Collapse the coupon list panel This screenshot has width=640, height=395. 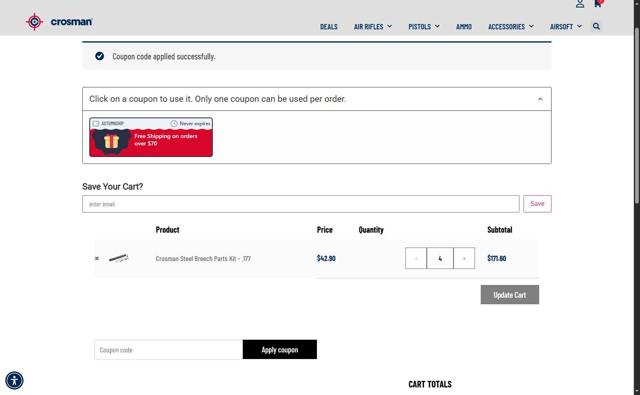pos(540,99)
